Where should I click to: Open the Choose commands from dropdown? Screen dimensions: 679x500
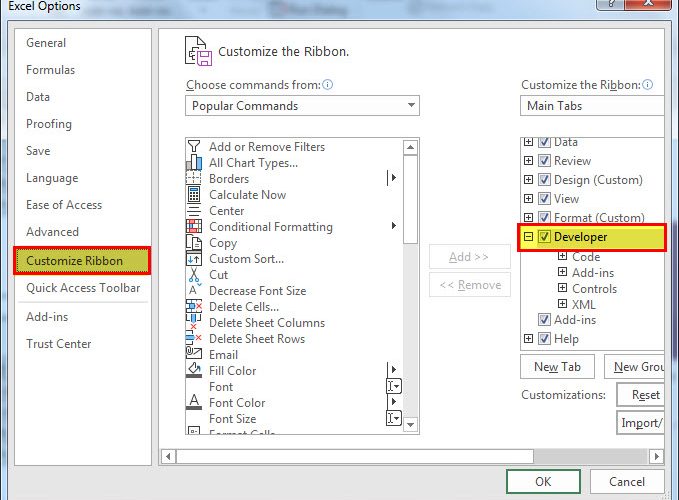click(302, 106)
